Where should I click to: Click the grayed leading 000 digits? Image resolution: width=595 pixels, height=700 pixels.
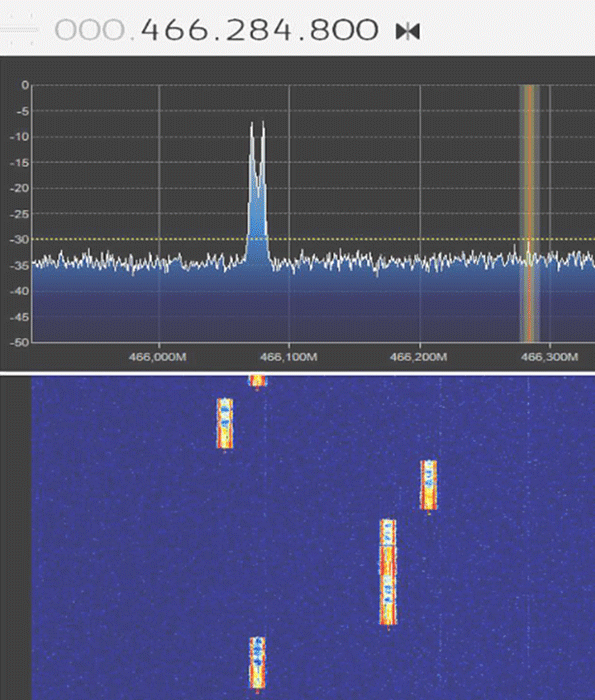coord(90,30)
